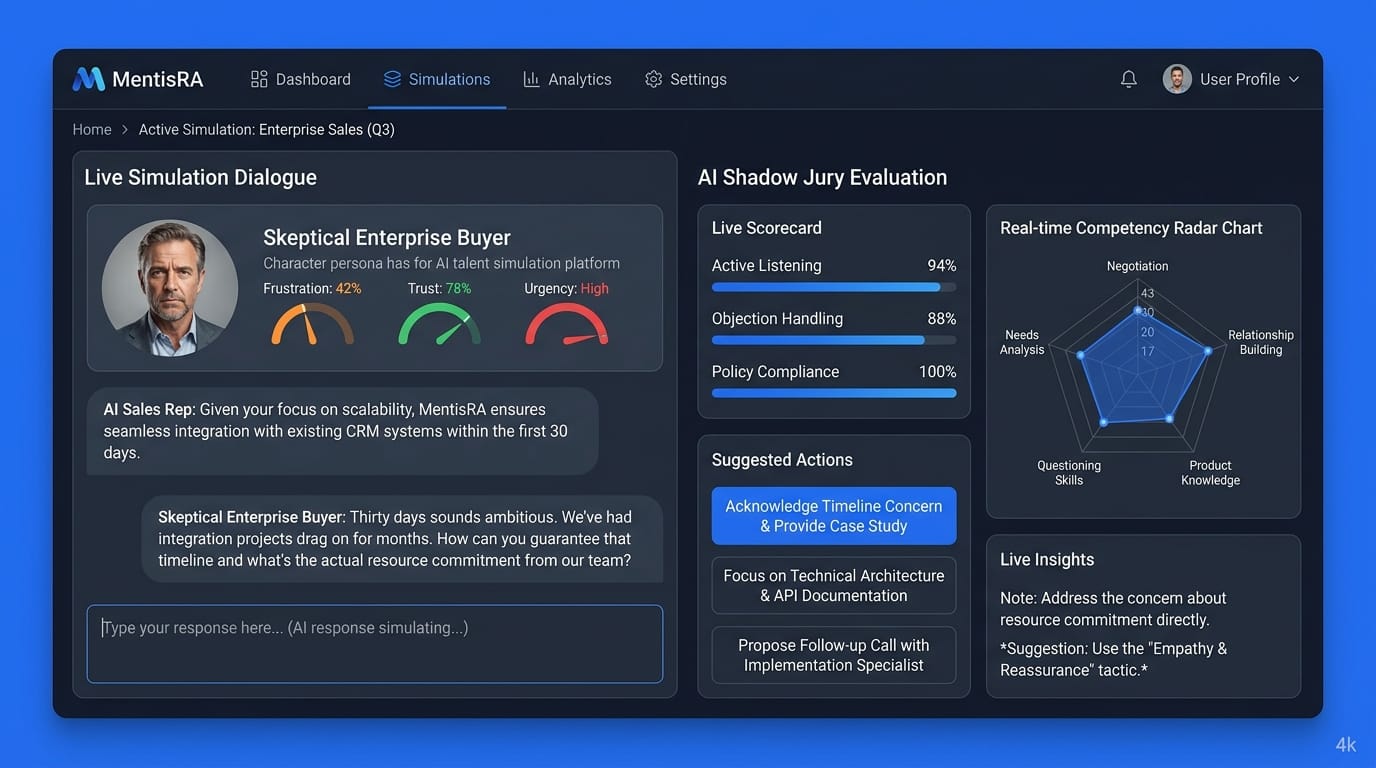Click the Needs Analysis radar label
This screenshot has height=768, width=1376.
click(x=1022, y=342)
